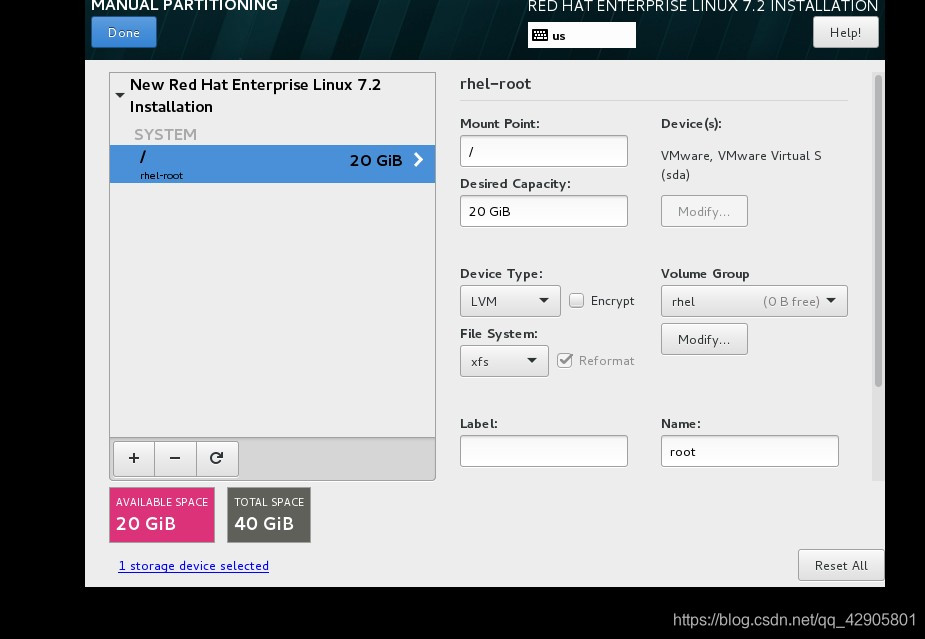Collapse the New Red Hat Enterprise Linux 7.2 Installation section
Screen dimensions: 925x639
pos(120,95)
